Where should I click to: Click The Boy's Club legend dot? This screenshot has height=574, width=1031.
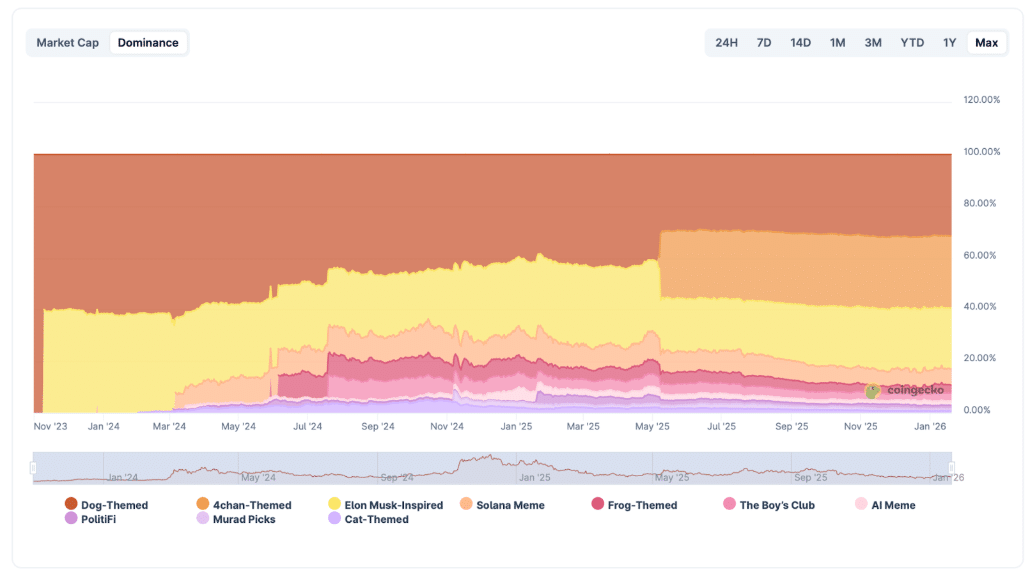730,505
